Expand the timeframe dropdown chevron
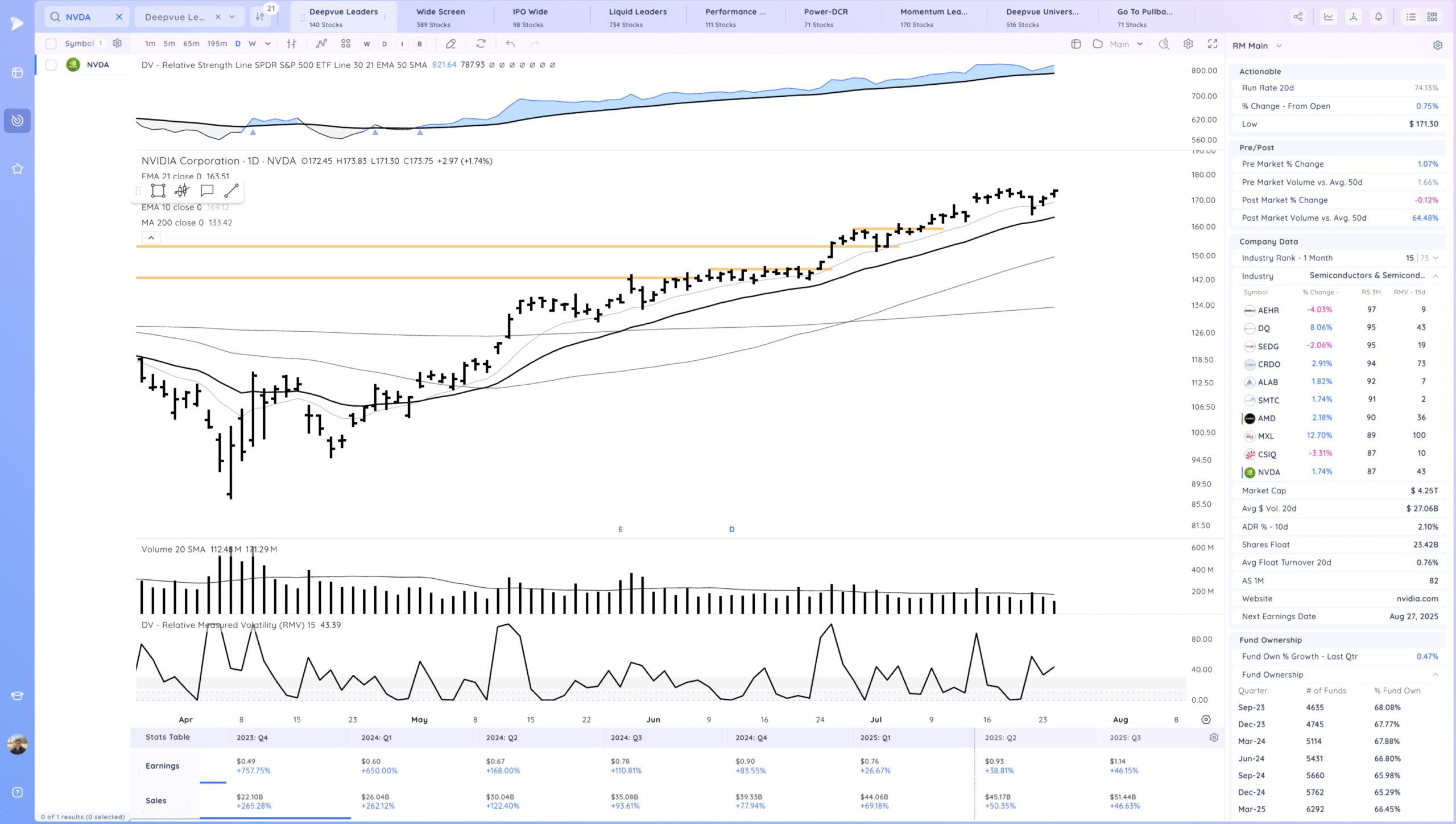The image size is (1456, 824). pyautogui.click(x=268, y=44)
